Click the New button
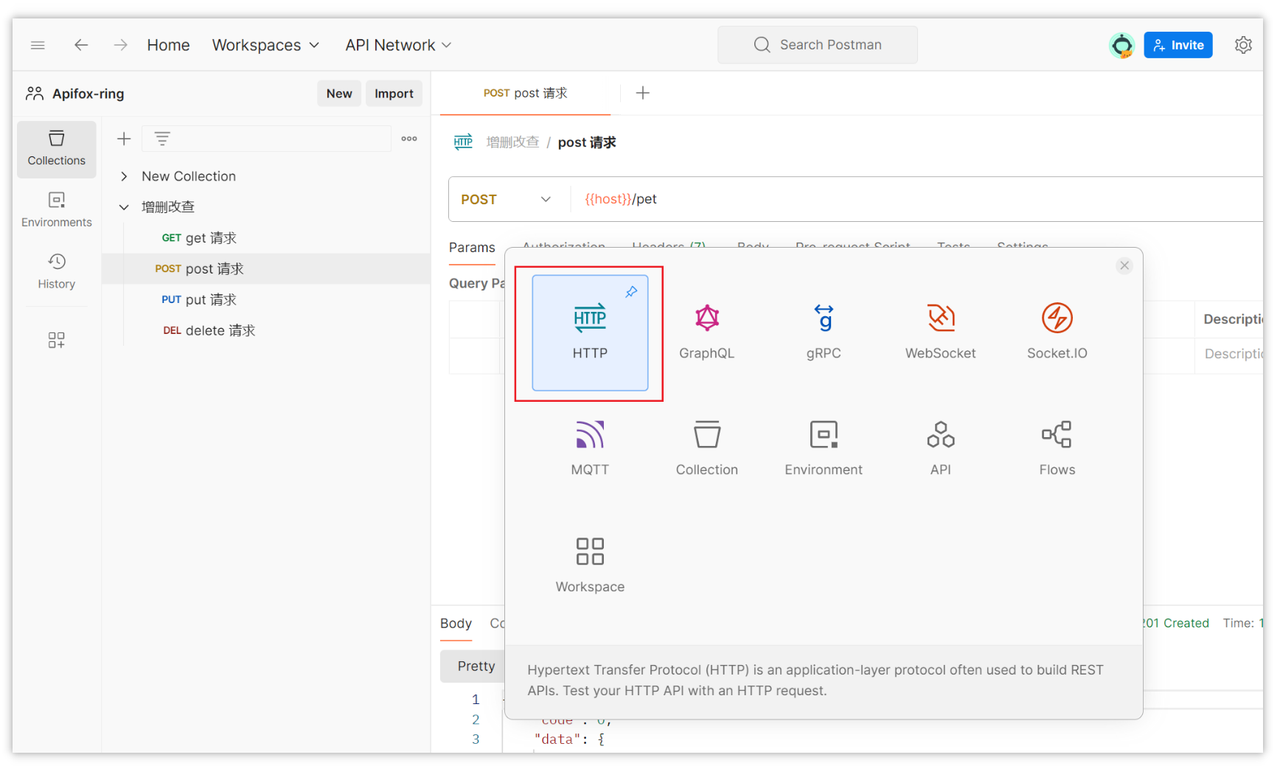The width and height of the screenshot is (1280, 766). tap(339, 94)
